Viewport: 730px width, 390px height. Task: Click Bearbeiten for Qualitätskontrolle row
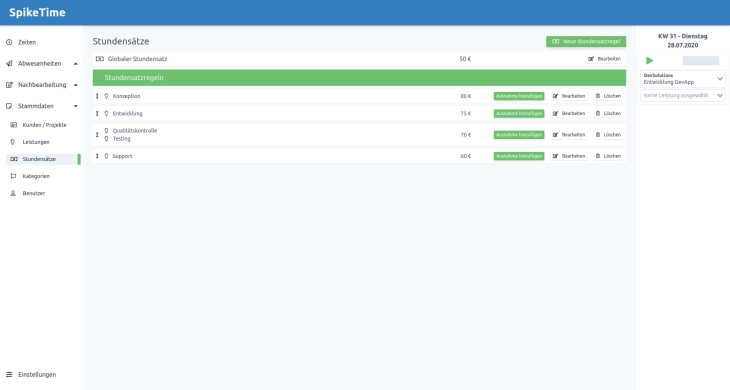569,135
